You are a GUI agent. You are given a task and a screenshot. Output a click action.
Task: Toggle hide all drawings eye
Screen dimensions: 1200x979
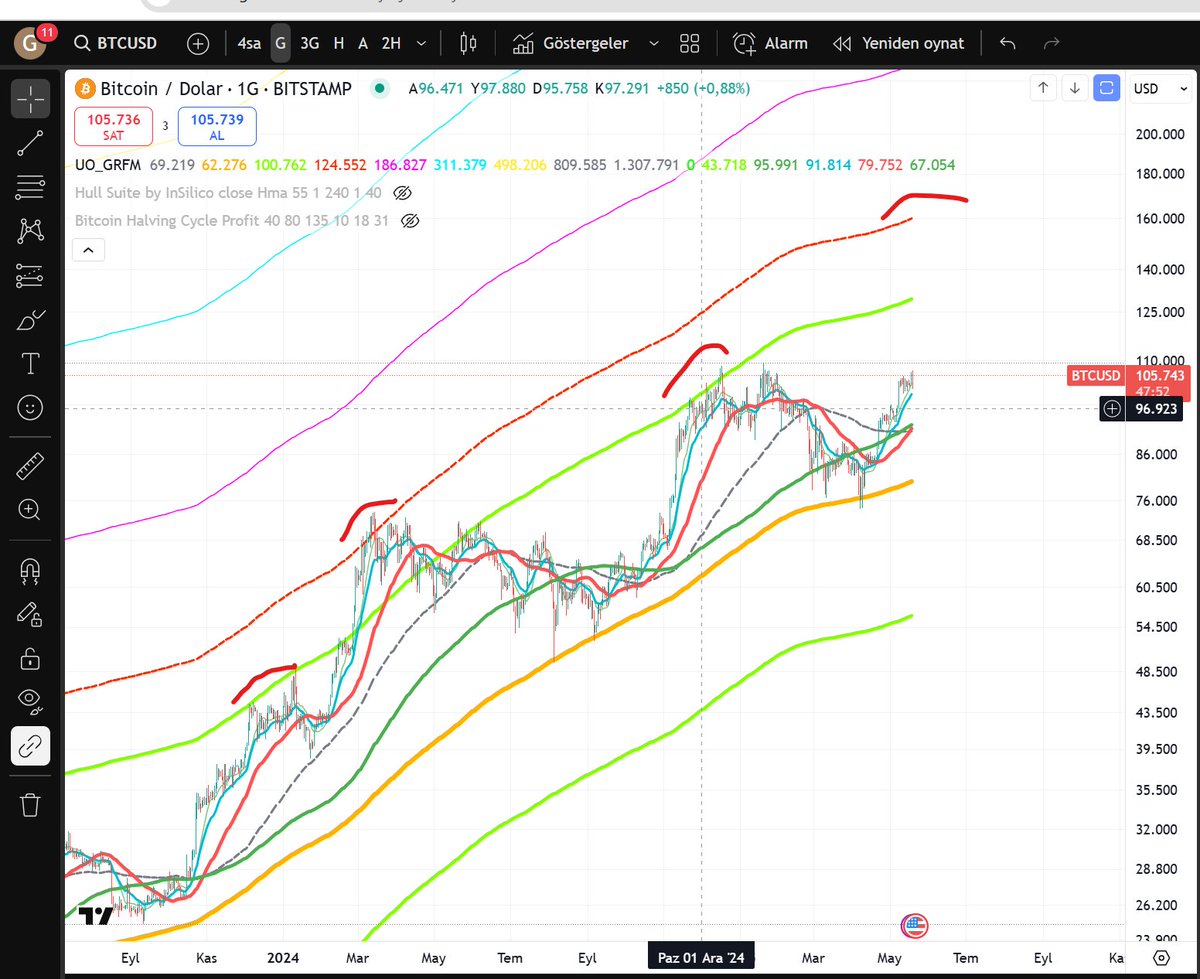pyautogui.click(x=31, y=702)
